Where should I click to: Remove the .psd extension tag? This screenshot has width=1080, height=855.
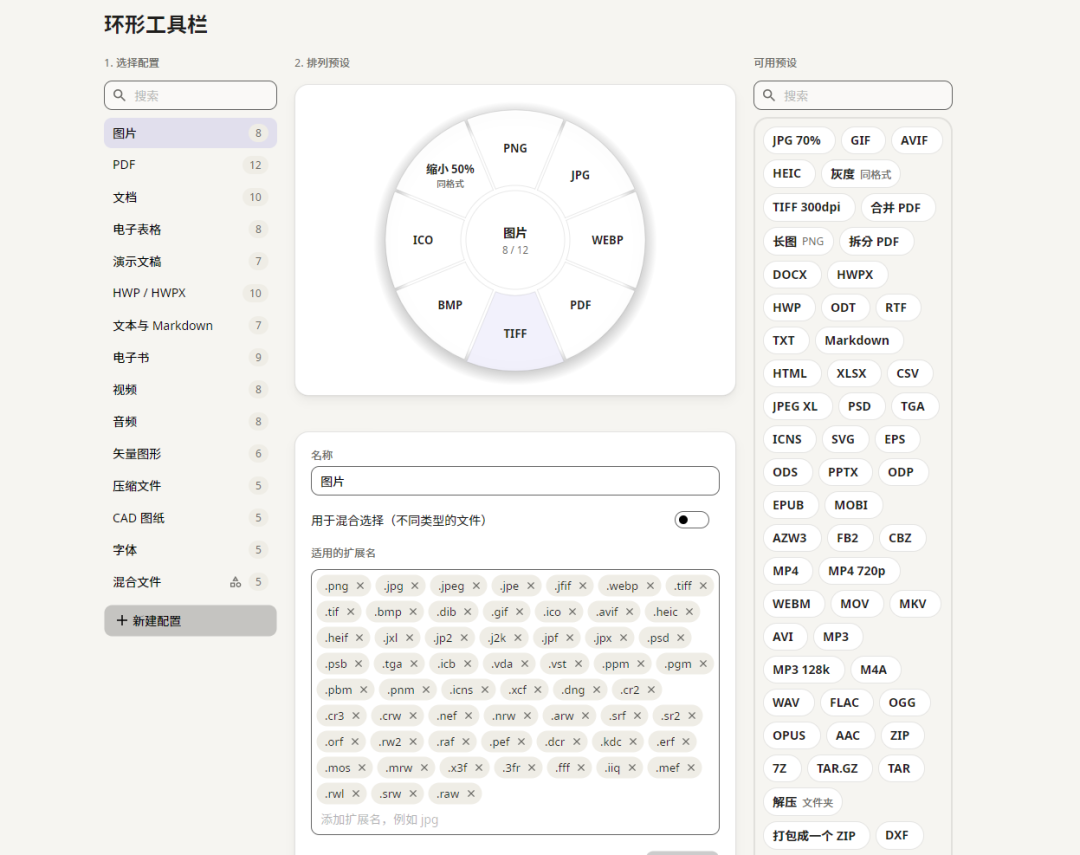681,638
